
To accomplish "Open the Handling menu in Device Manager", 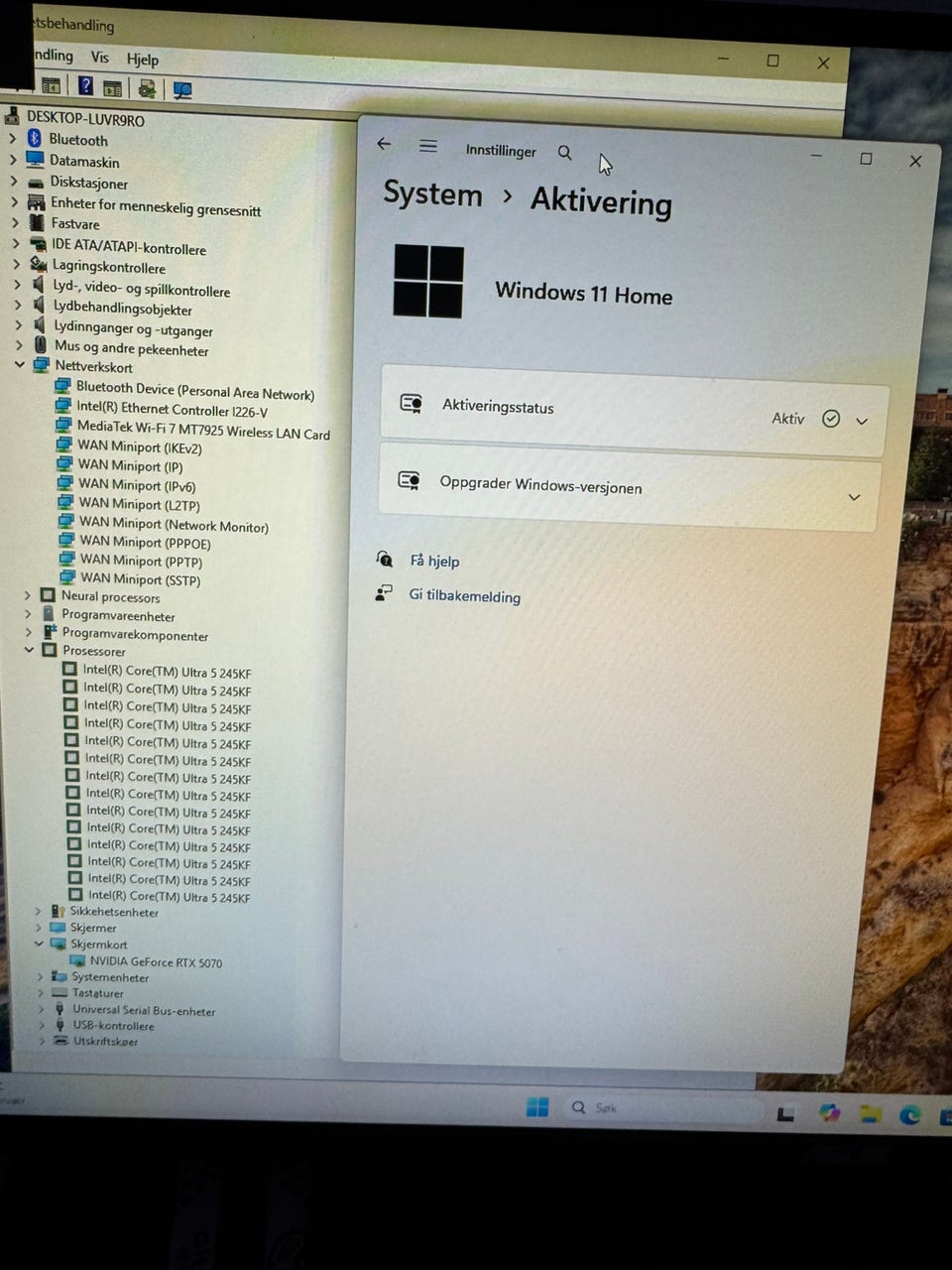I will (x=53, y=55).
